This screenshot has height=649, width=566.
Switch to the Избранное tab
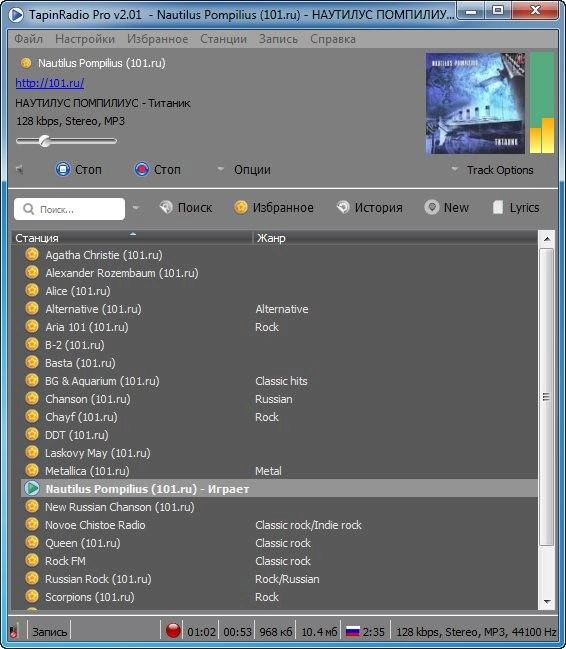click(273, 207)
